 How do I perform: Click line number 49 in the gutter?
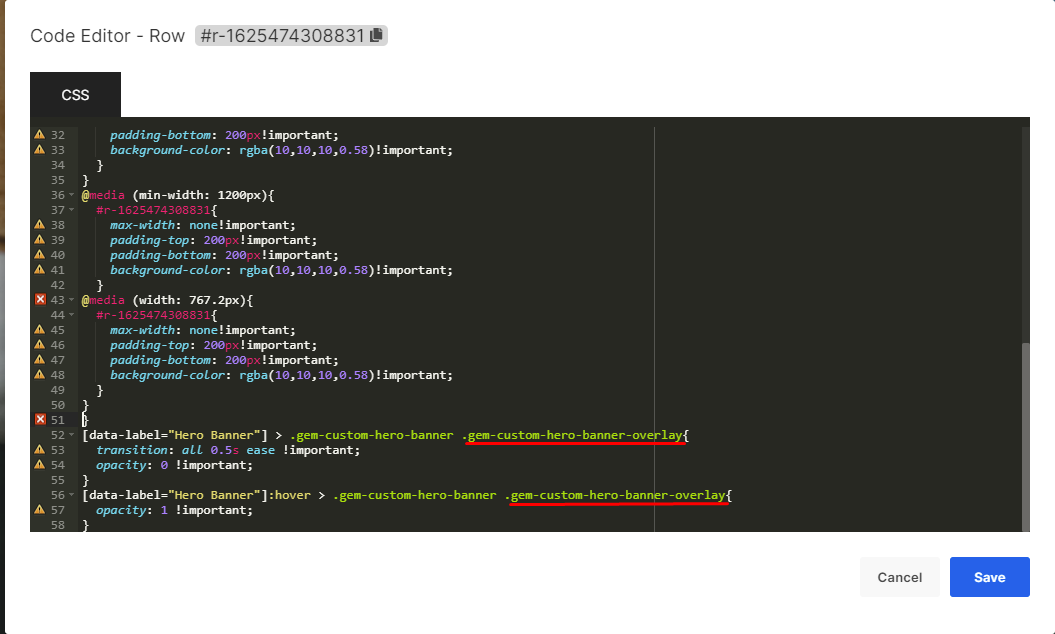point(58,390)
